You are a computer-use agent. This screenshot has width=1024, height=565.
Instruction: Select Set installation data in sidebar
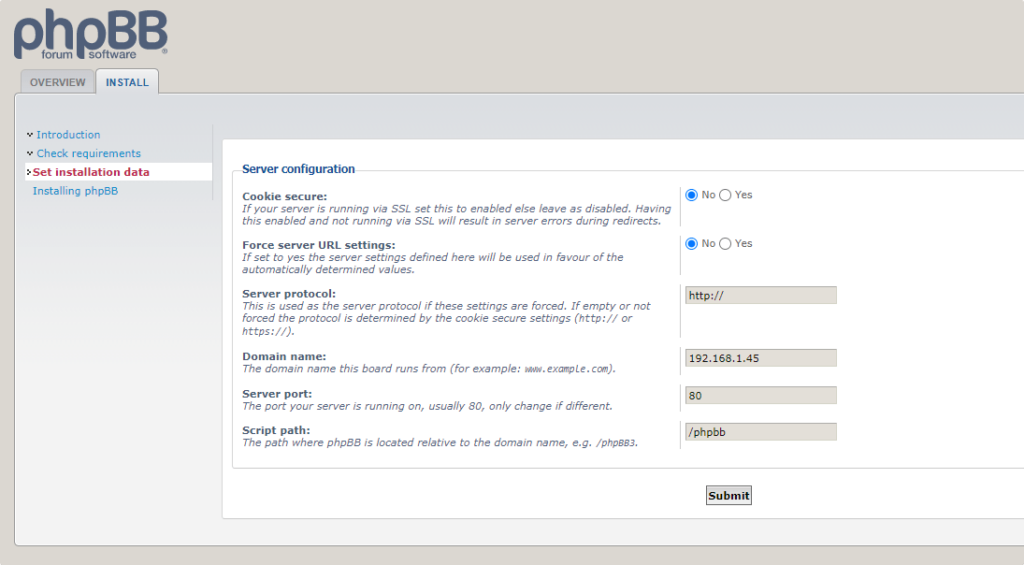(x=91, y=172)
